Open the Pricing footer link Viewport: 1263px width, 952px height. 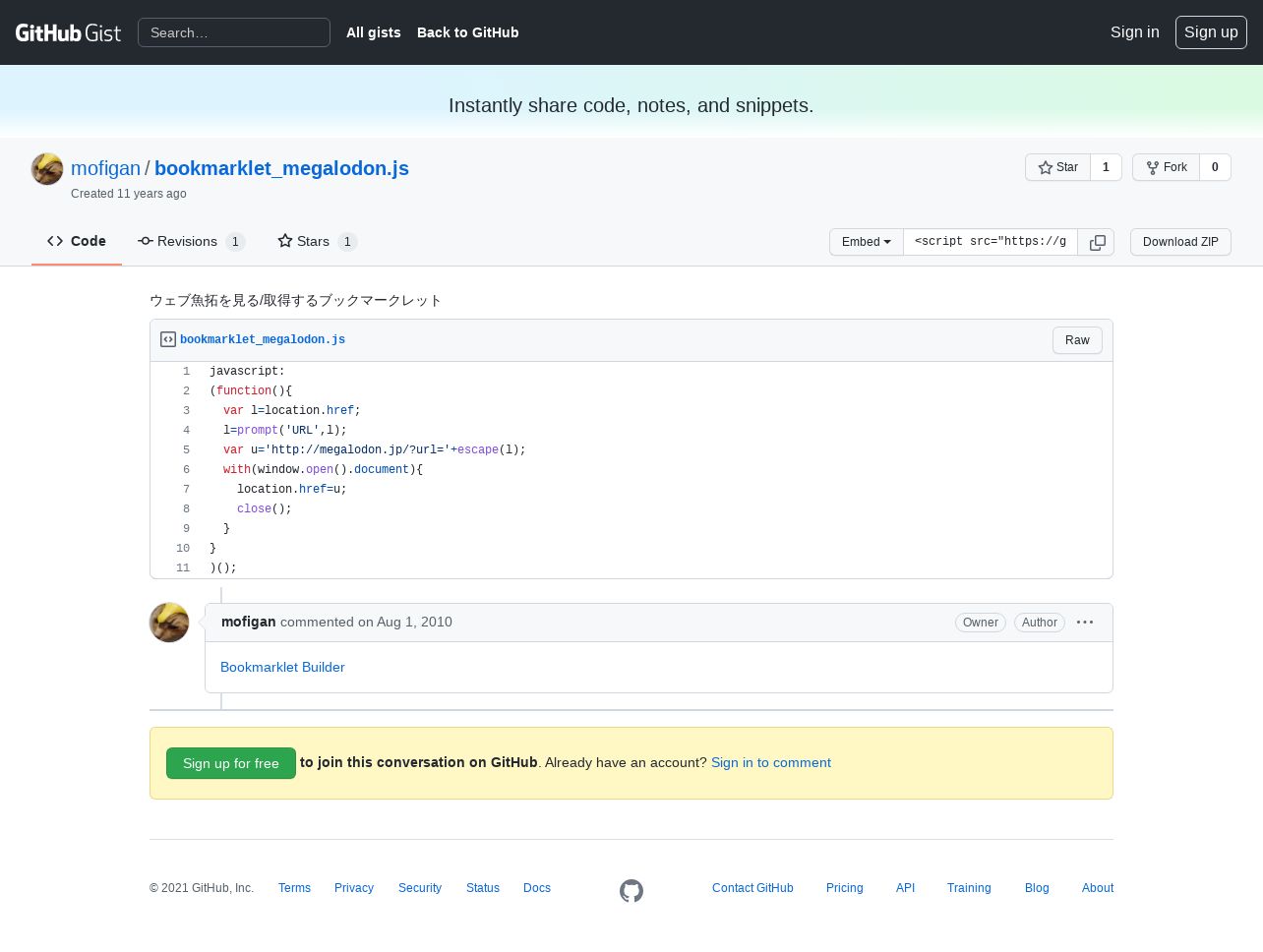click(x=845, y=888)
